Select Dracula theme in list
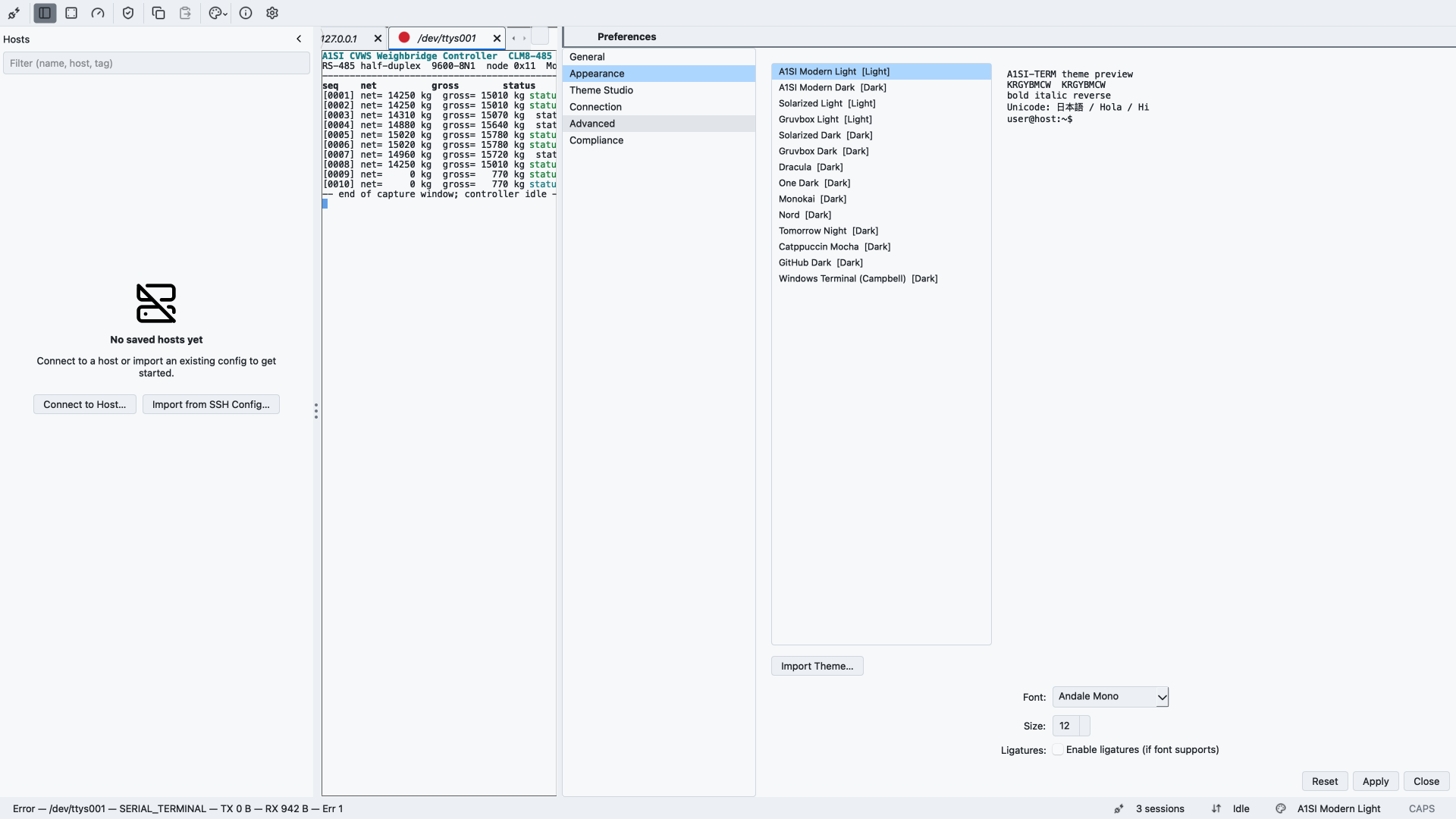Viewport: 1456px width, 819px height. 881,167
